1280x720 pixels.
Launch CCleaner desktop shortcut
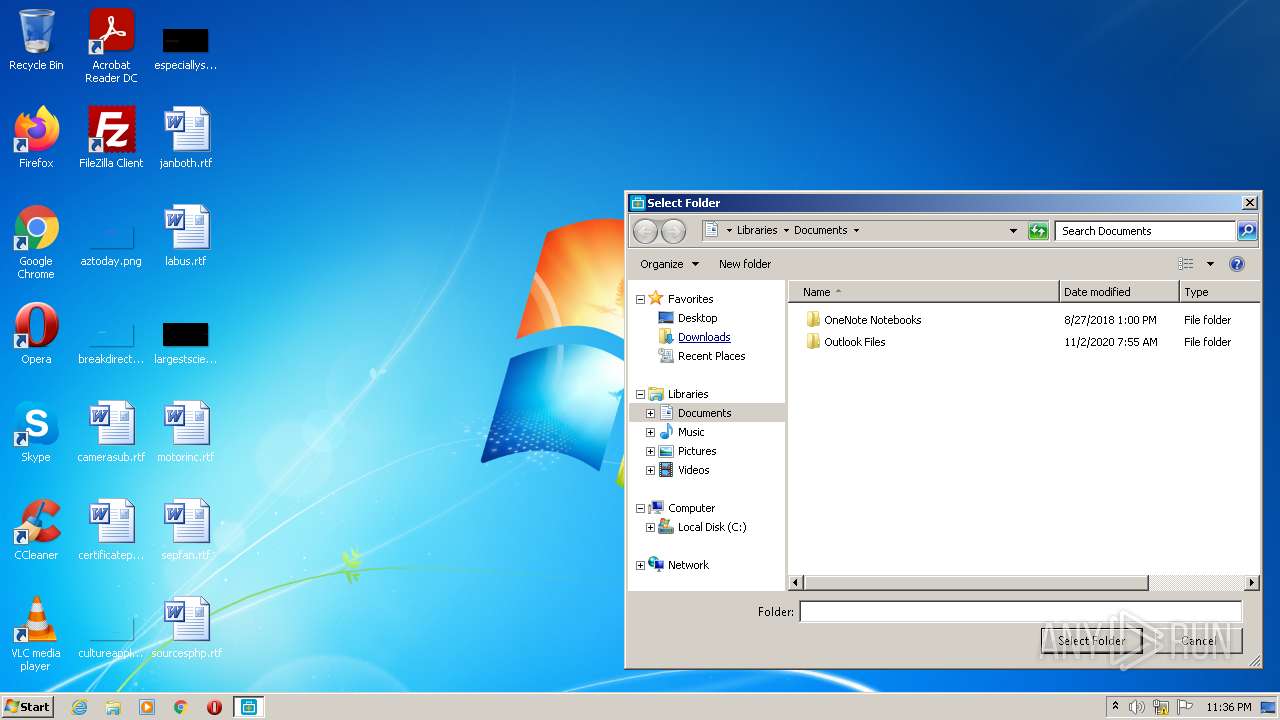(36, 530)
